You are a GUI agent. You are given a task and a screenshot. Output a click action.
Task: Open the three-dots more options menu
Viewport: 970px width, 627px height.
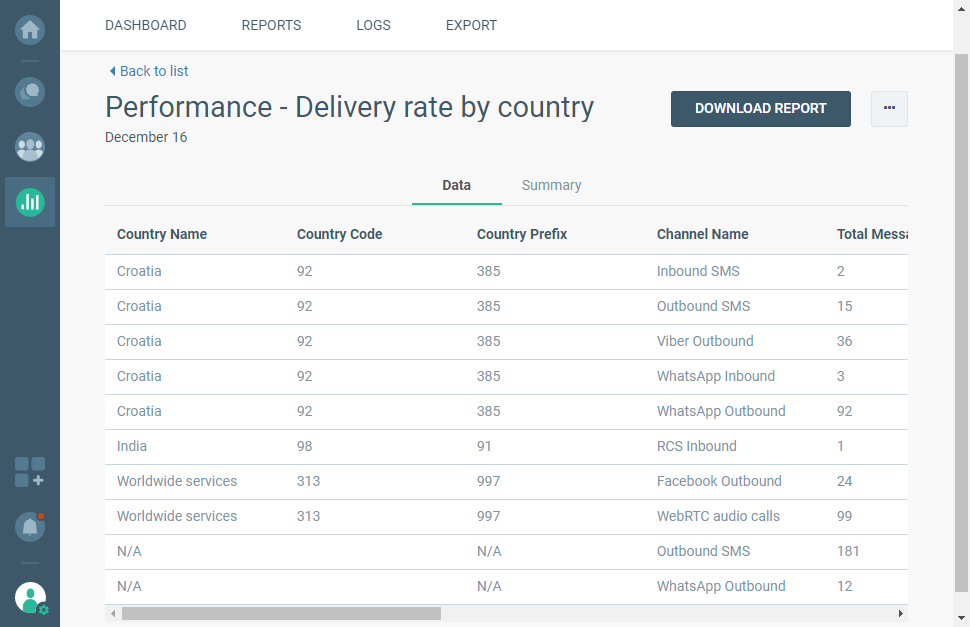tap(889, 108)
